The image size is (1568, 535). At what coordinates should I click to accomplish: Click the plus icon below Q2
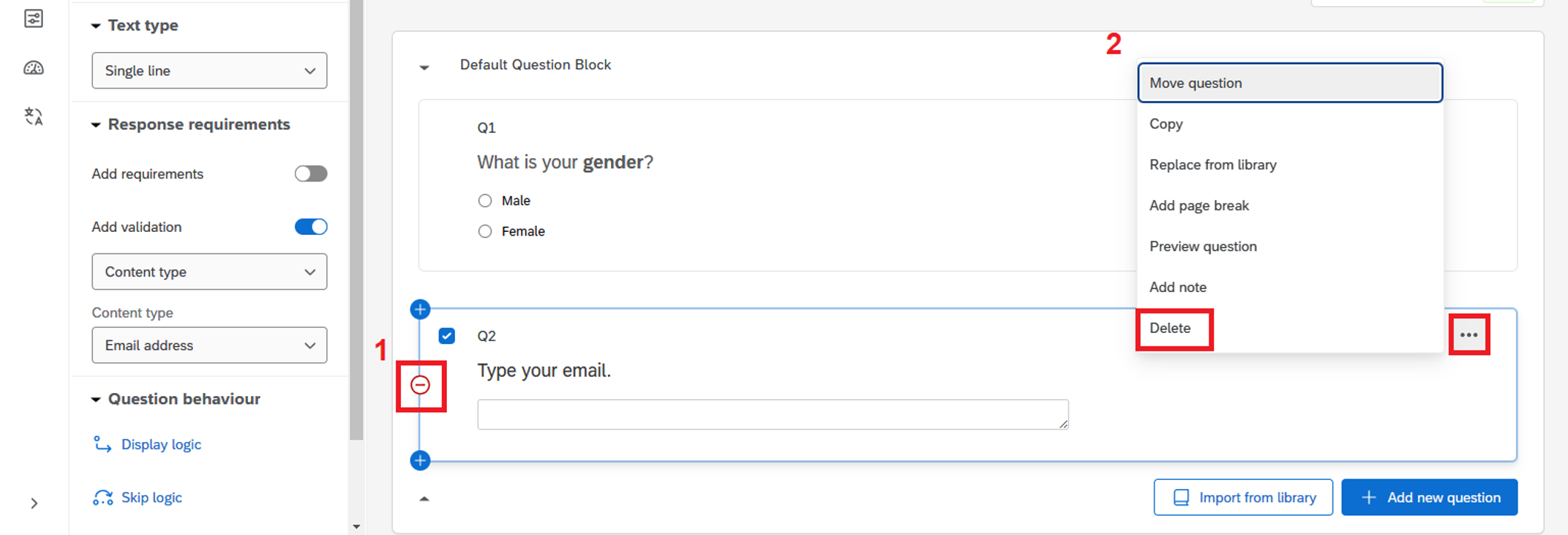click(420, 461)
